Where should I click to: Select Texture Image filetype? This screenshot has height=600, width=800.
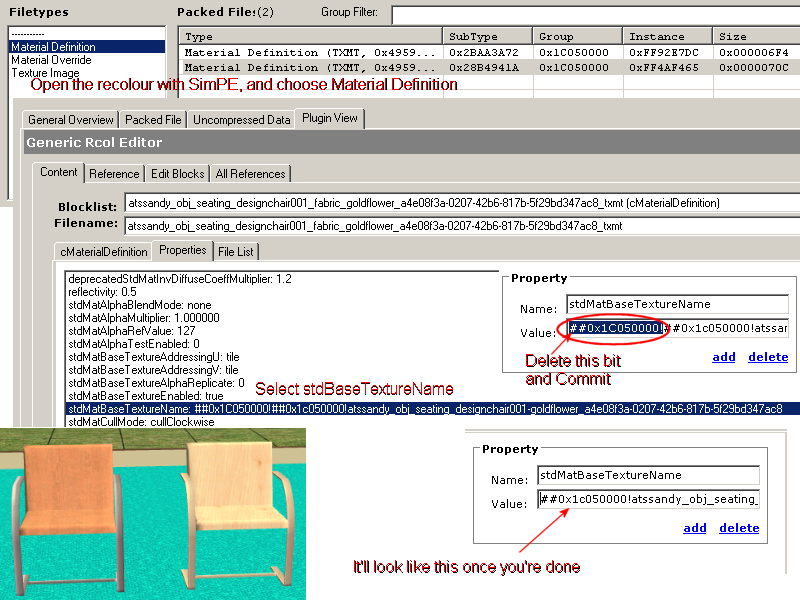pyautogui.click(x=45, y=73)
